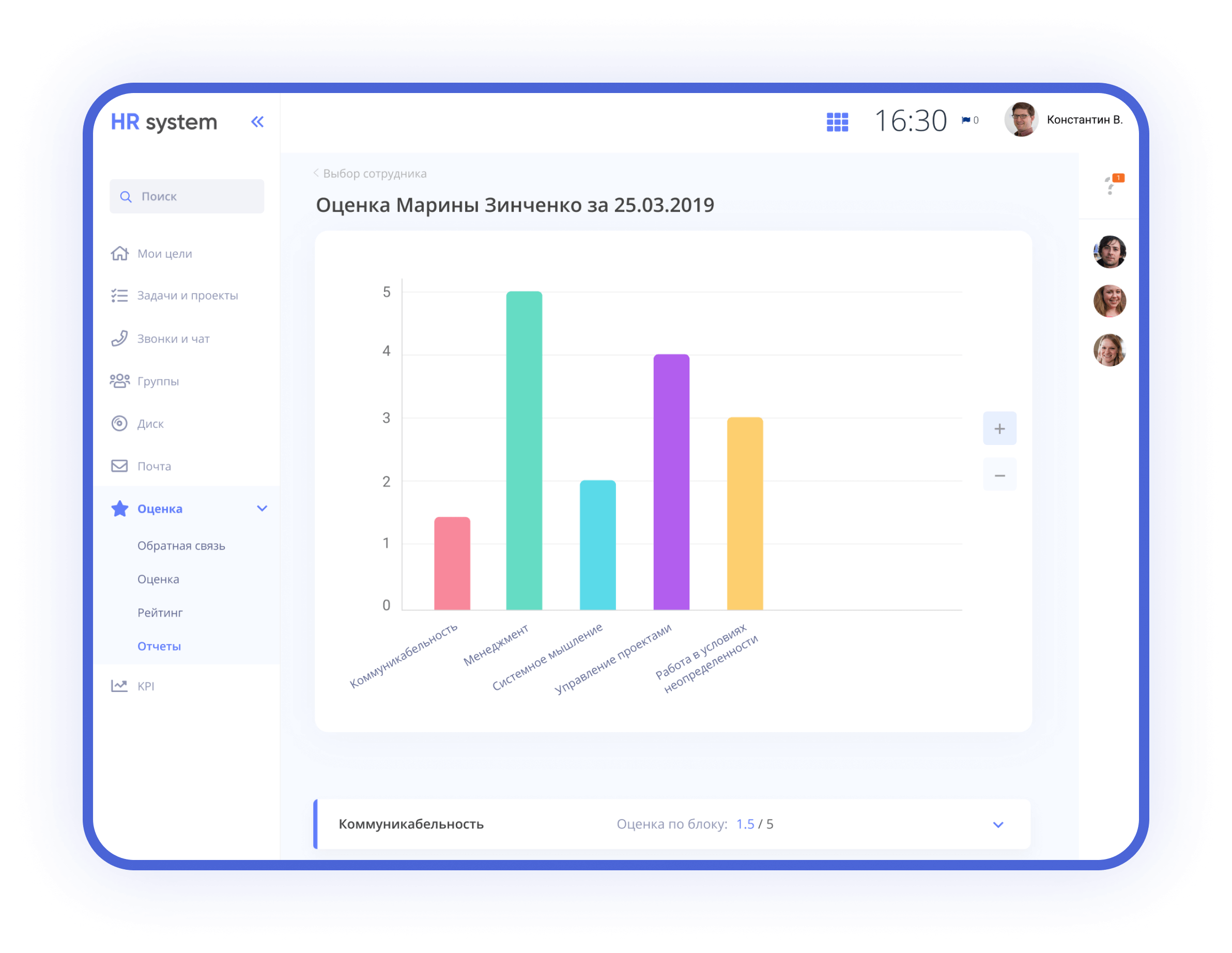The width and height of the screenshot is (1232, 953).
Task: Open Мои цели home icon
Action: [x=119, y=253]
